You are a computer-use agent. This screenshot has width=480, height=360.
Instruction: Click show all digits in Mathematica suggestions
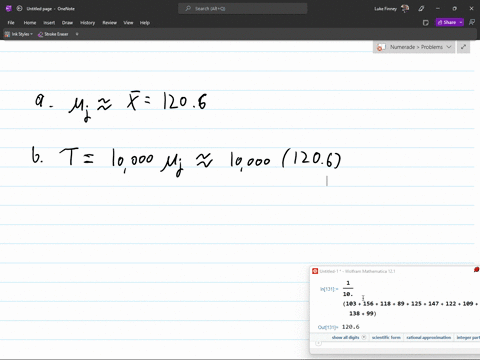pos(345,337)
